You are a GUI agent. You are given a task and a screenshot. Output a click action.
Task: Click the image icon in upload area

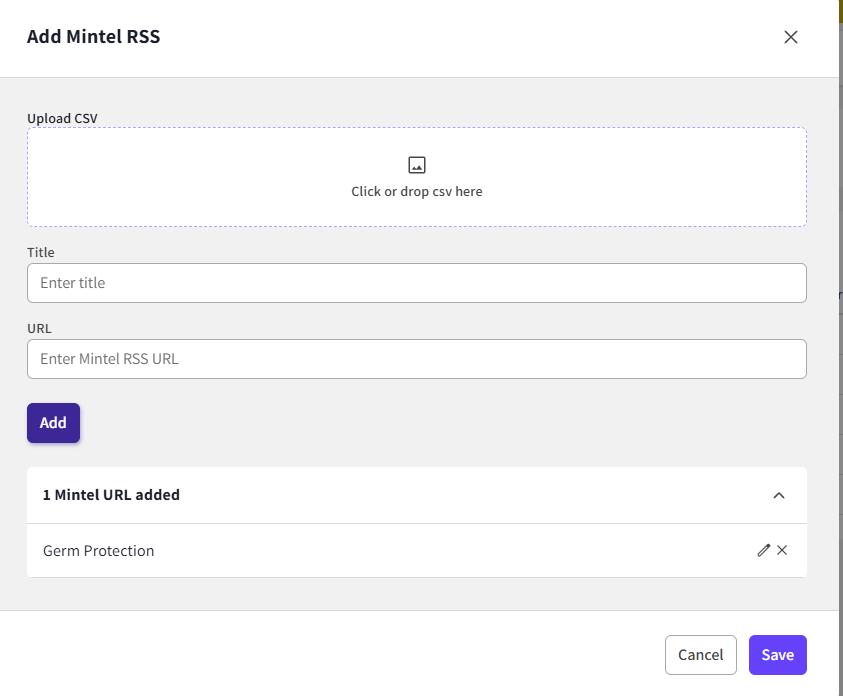417,165
